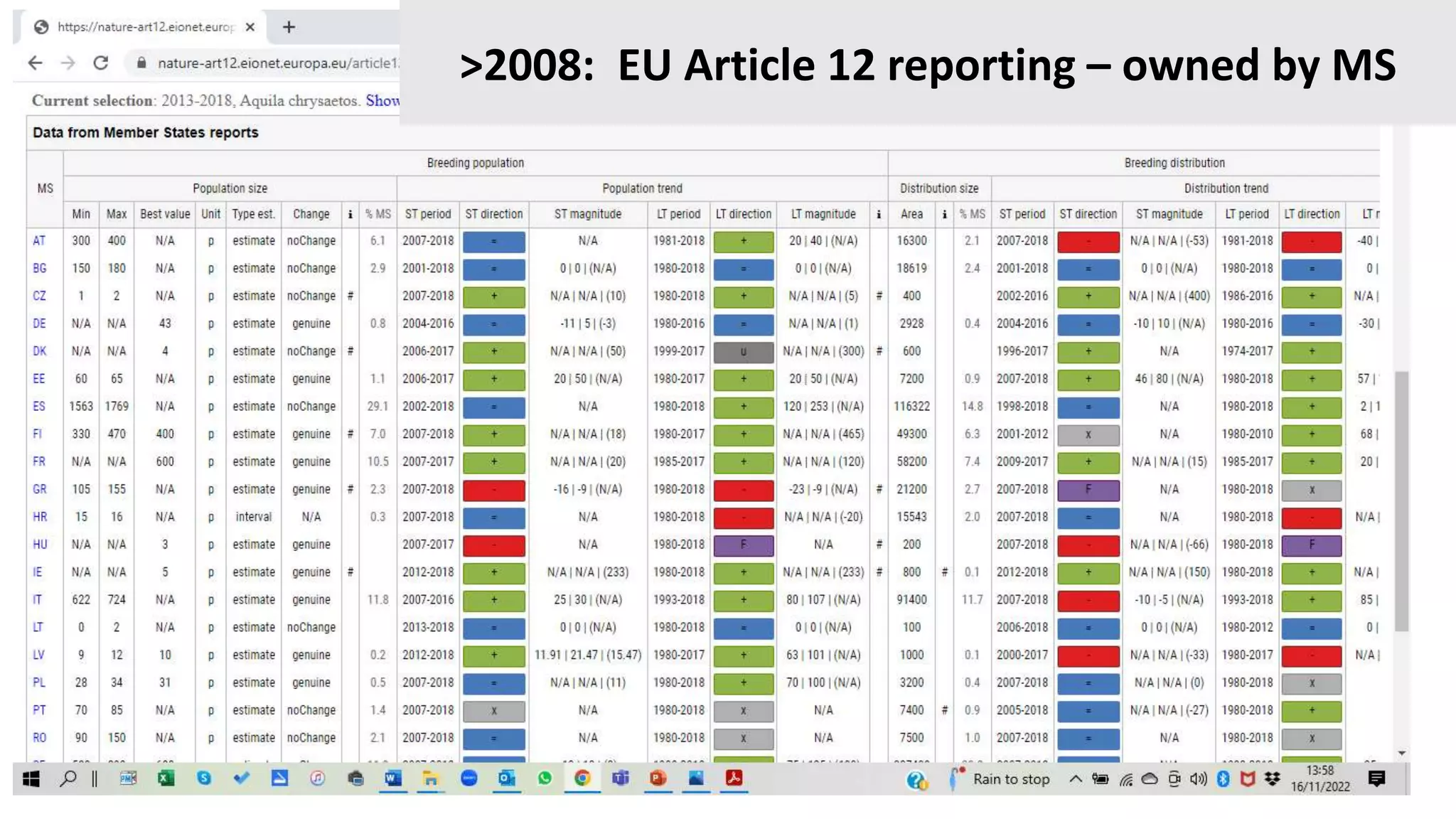Close the nature-art12 browser tab
This screenshot has width=1456, height=819.
250,27
